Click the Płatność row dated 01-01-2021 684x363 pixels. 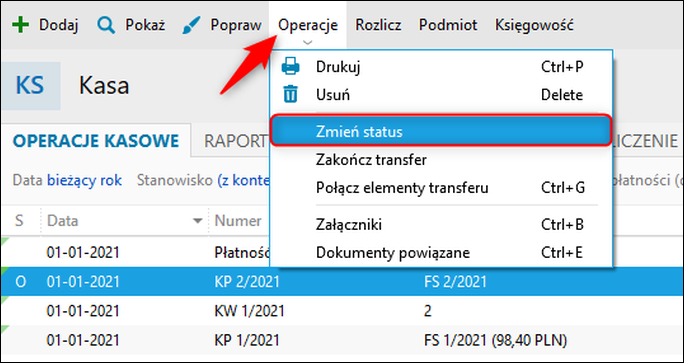tap(135, 253)
